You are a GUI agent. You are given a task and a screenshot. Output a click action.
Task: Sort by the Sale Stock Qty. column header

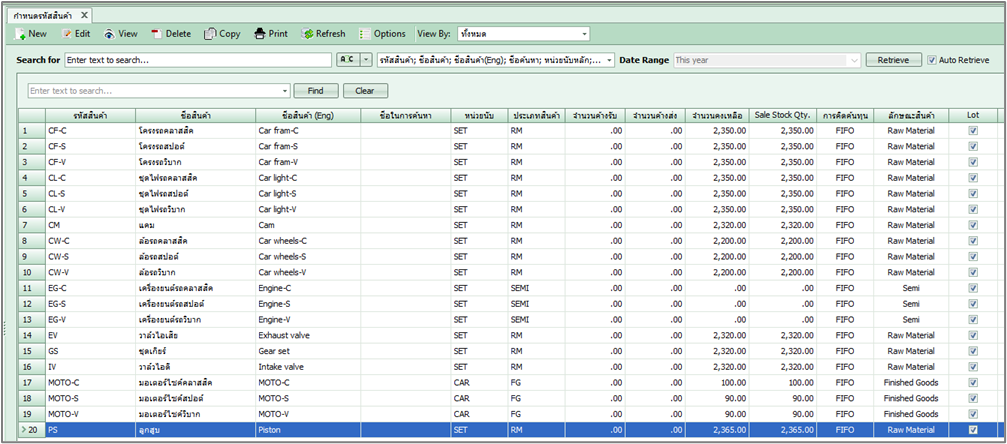783,115
